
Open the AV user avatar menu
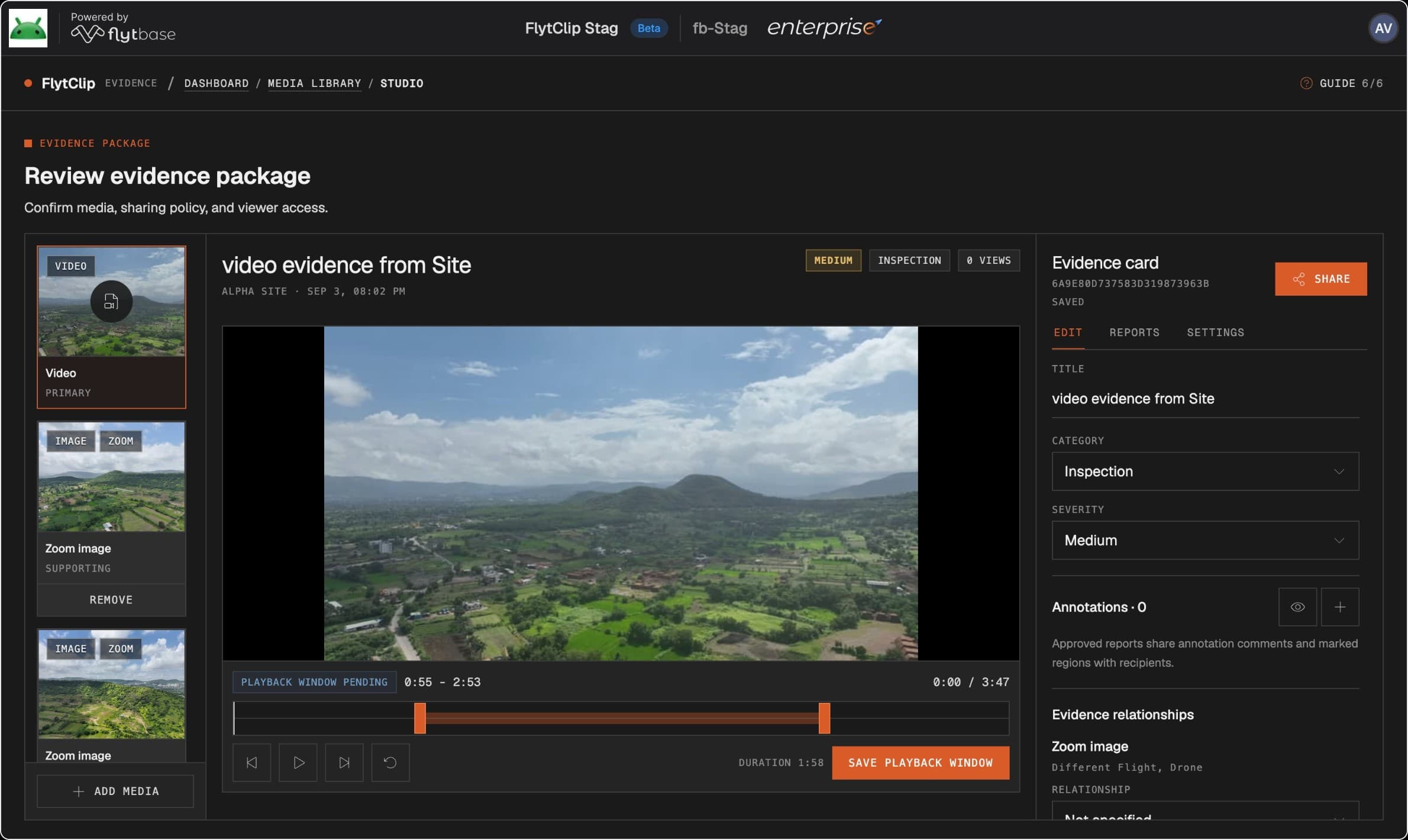click(1383, 28)
